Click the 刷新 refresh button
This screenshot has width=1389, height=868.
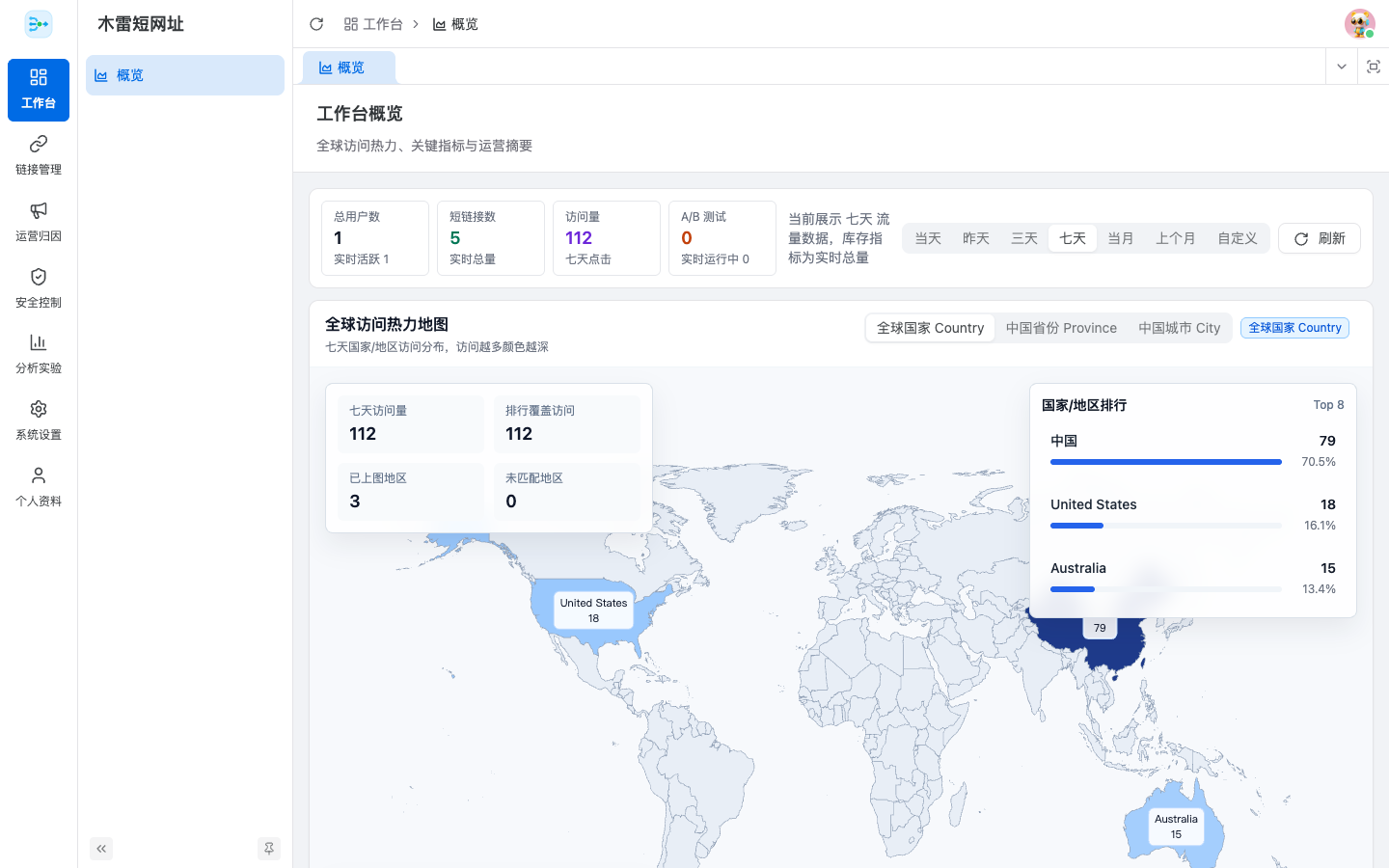tap(1320, 238)
